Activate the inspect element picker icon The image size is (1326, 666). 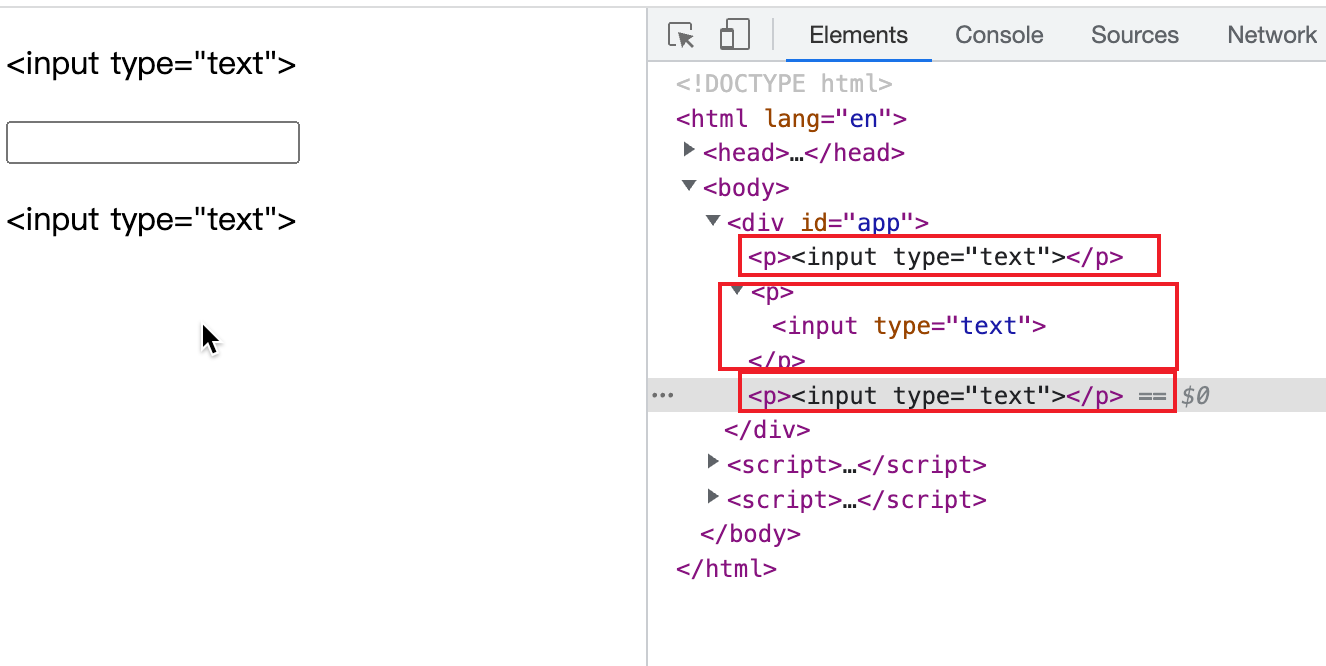pyautogui.click(x=682, y=36)
